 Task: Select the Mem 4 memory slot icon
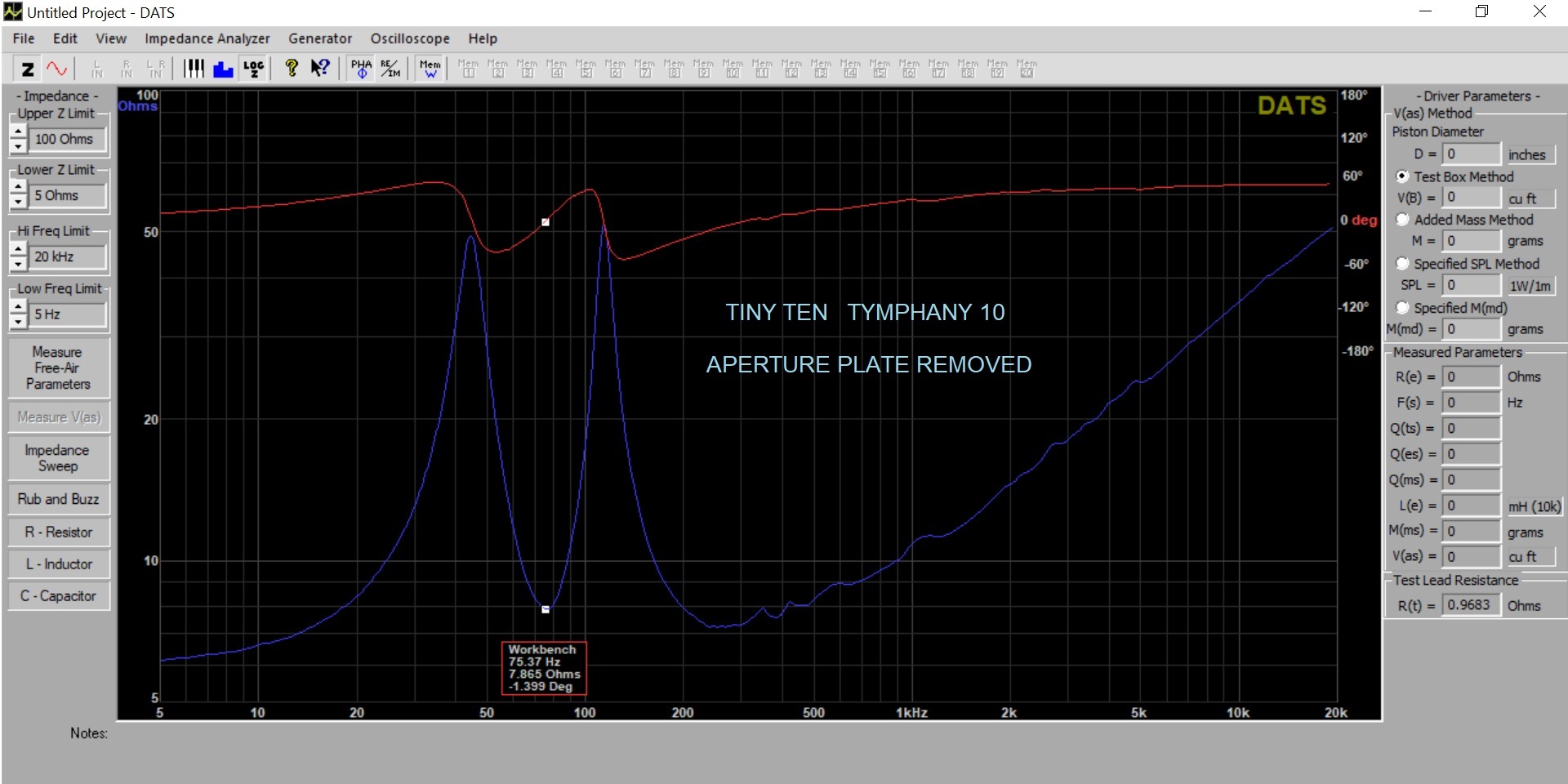(557, 69)
